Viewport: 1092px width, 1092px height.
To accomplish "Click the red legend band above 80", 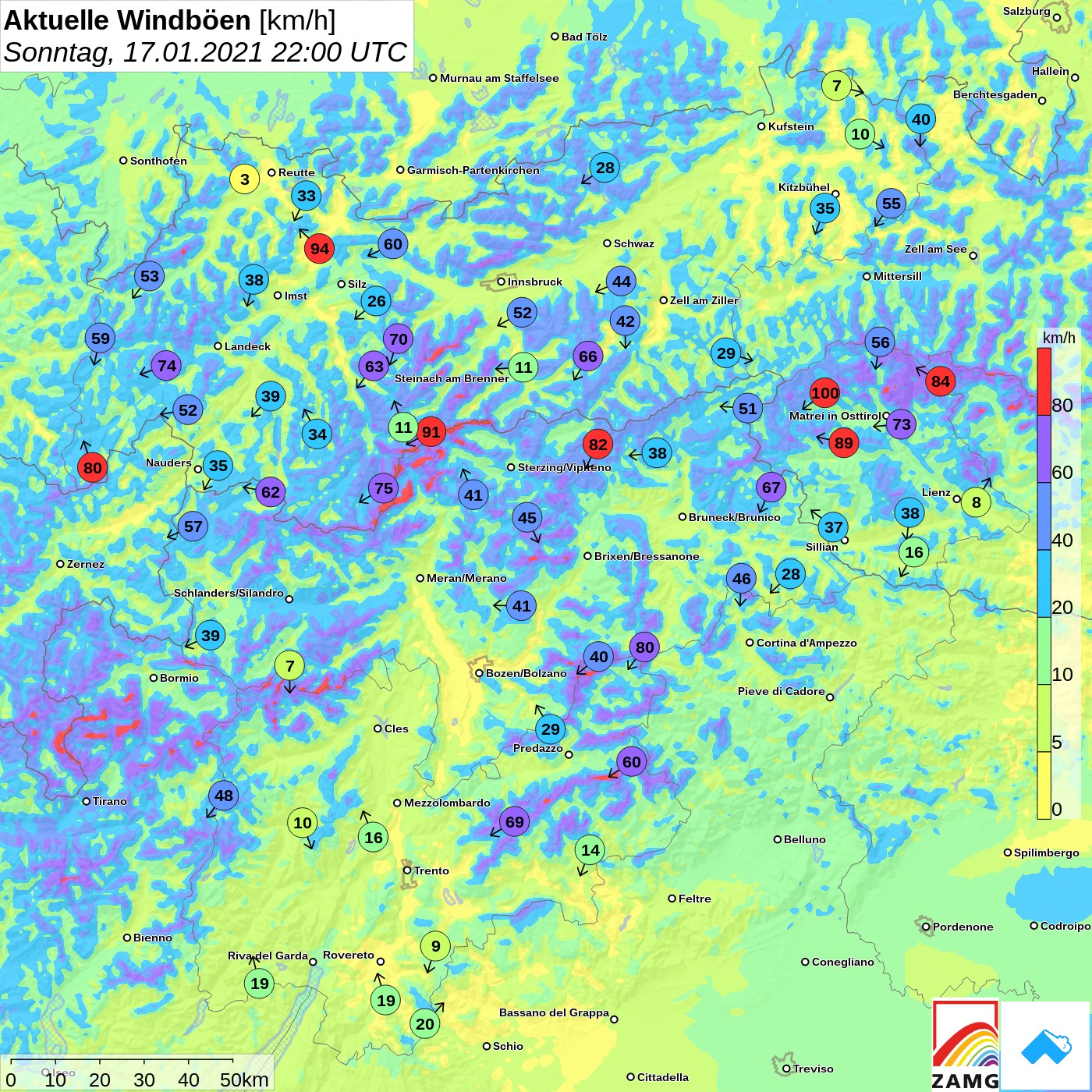I will [x=1044, y=381].
